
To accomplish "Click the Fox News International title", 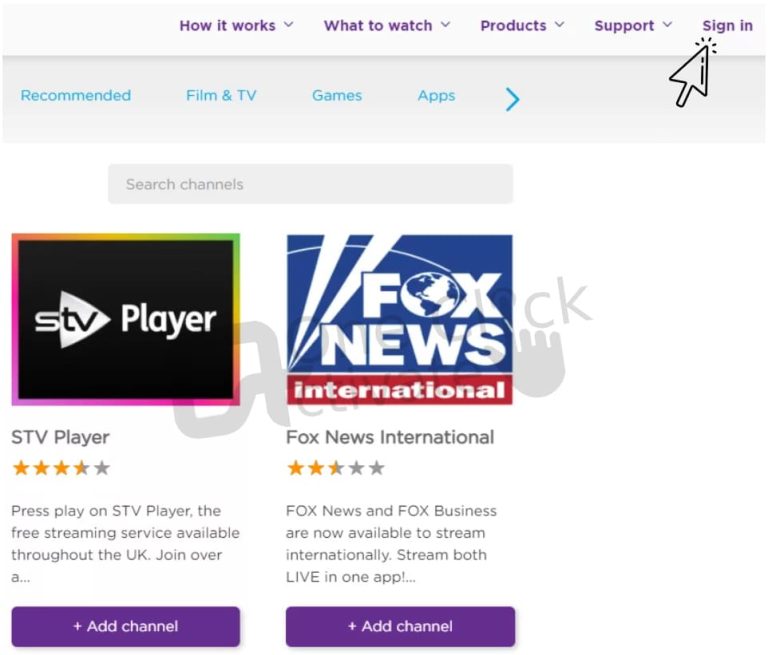I will pos(390,437).
